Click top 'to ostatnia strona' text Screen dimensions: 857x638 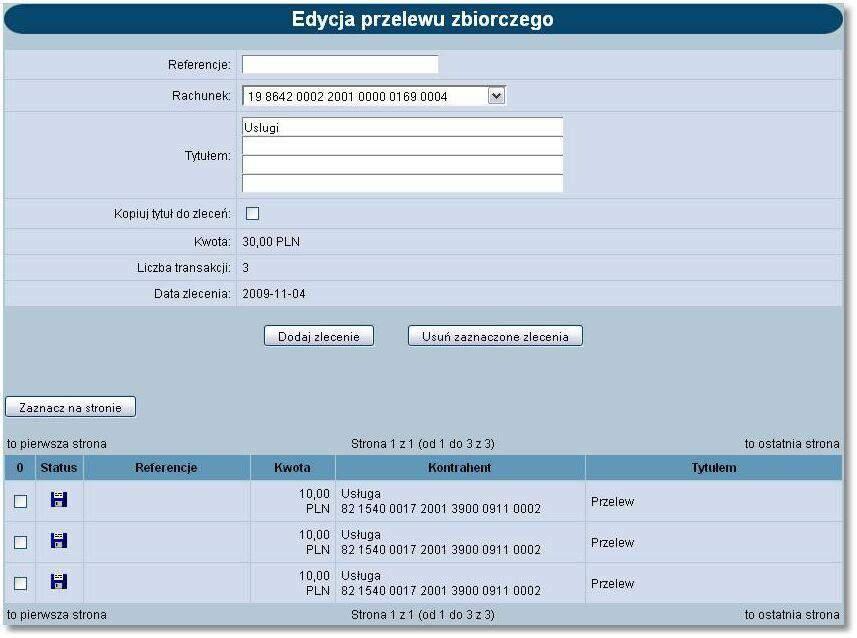coord(792,444)
